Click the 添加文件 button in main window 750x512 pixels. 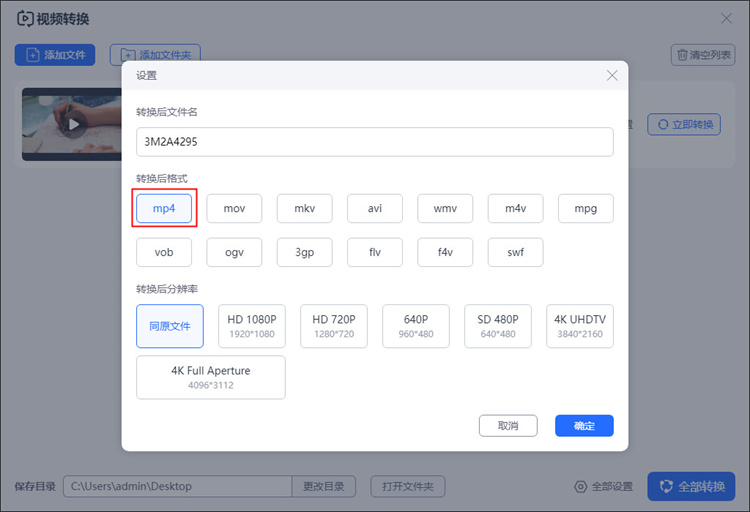[x=55, y=55]
